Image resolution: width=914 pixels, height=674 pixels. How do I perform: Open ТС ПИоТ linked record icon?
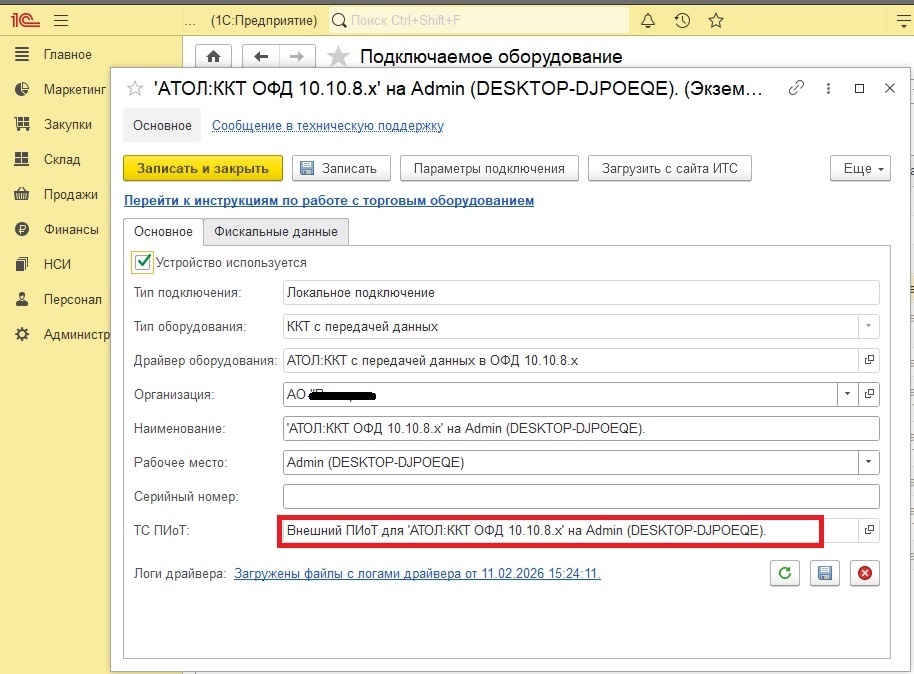[869, 530]
